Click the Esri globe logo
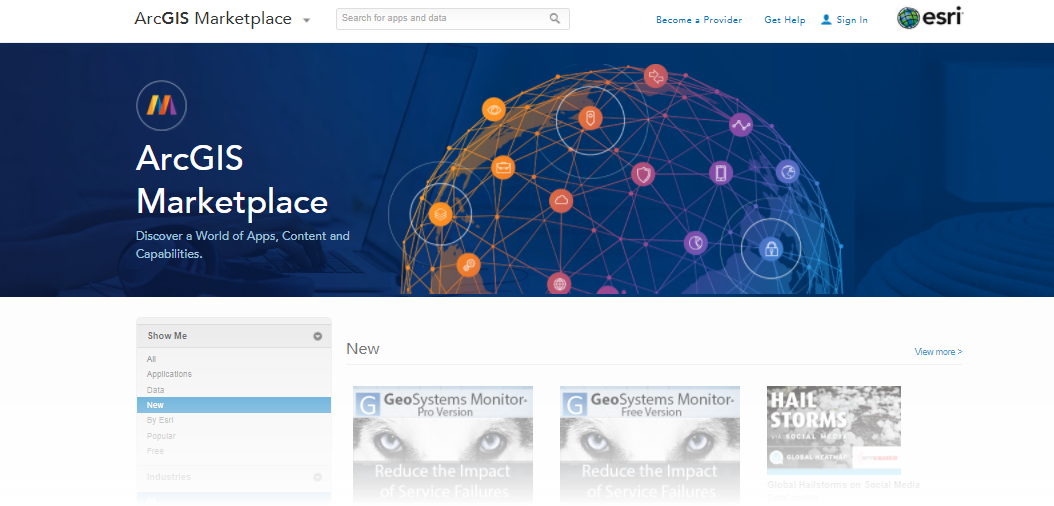Image resolution: width=1054 pixels, height=506 pixels. pyautogui.click(x=908, y=18)
